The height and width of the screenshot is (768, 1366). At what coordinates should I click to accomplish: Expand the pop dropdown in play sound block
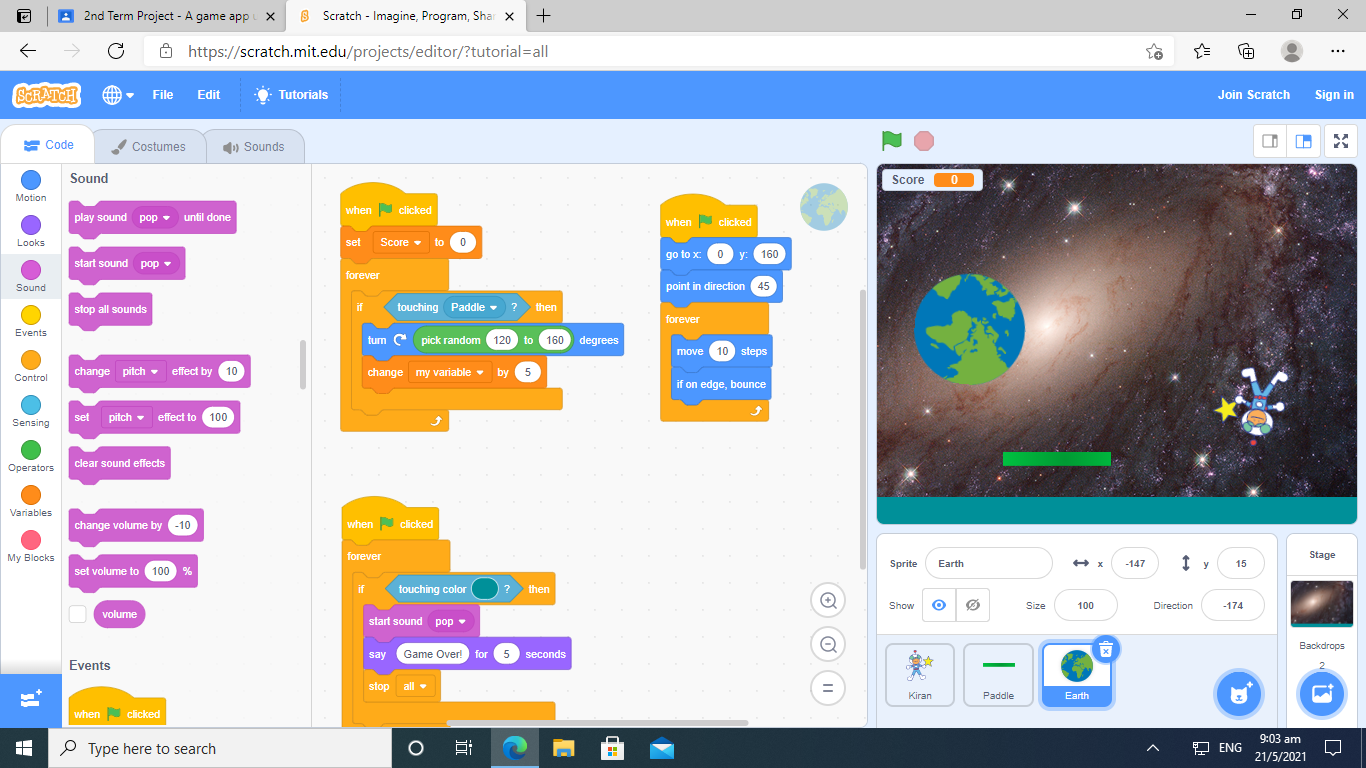coord(155,217)
